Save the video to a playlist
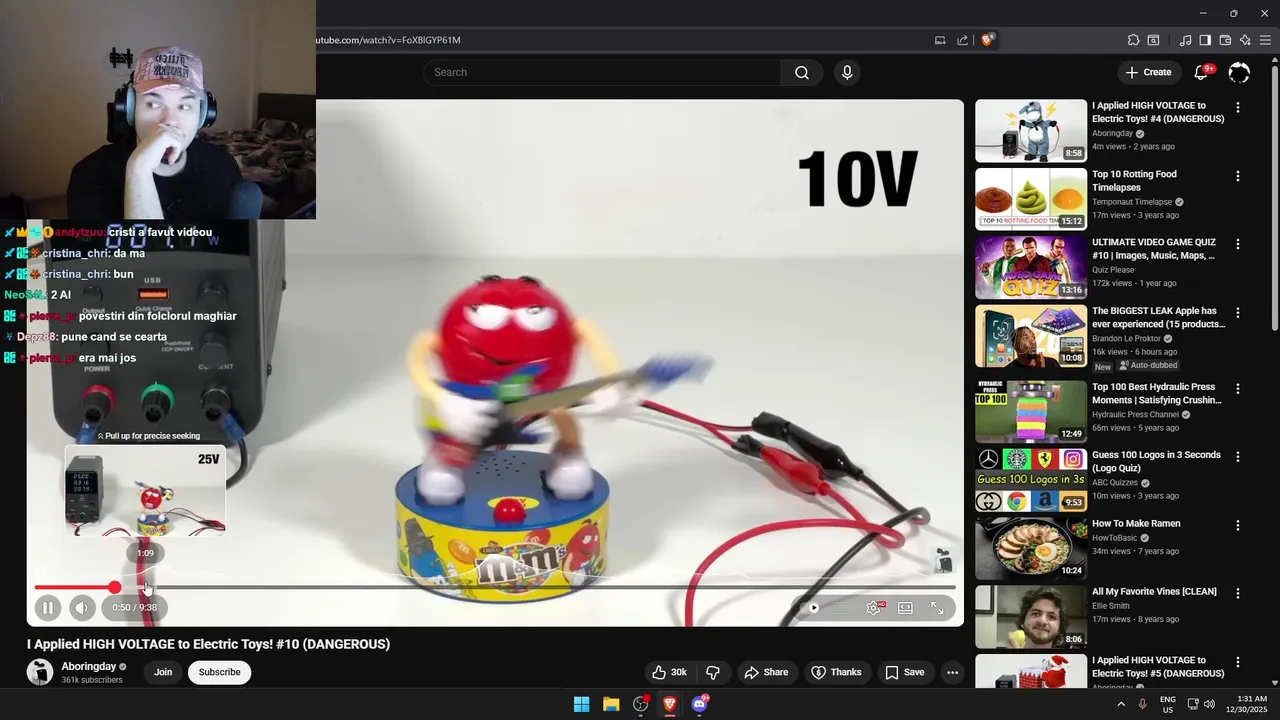This screenshot has height=720, width=1280. (x=904, y=672)
